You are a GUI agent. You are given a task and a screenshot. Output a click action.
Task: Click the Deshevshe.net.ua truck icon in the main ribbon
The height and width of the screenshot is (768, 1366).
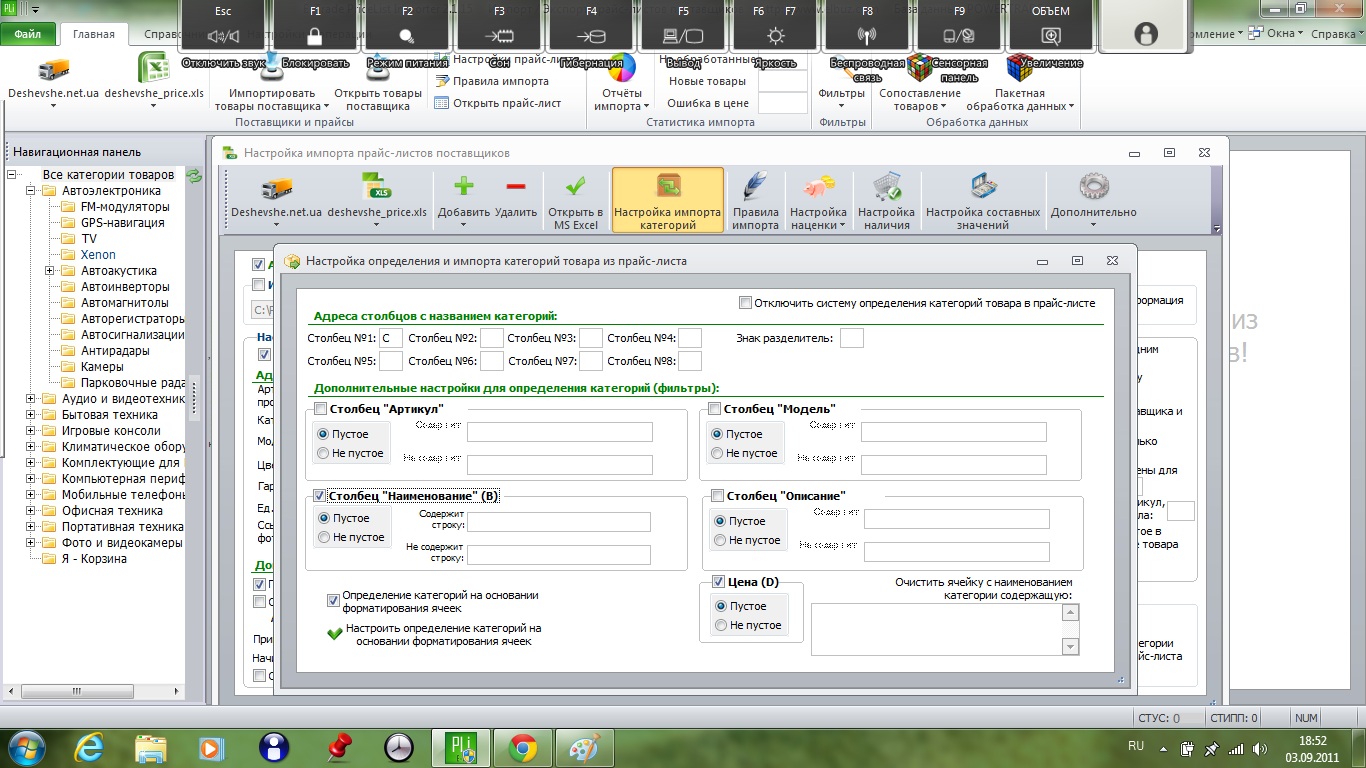point(53,70)
